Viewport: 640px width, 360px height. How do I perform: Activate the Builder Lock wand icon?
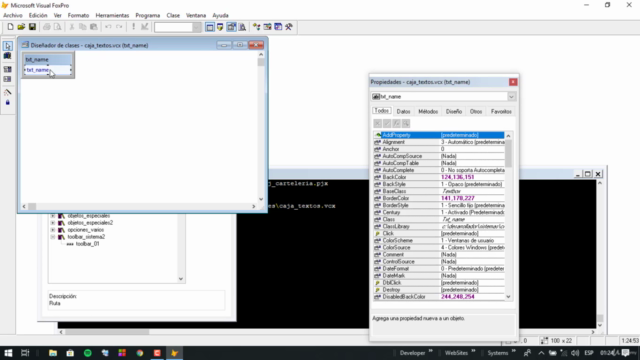(8, 92)
